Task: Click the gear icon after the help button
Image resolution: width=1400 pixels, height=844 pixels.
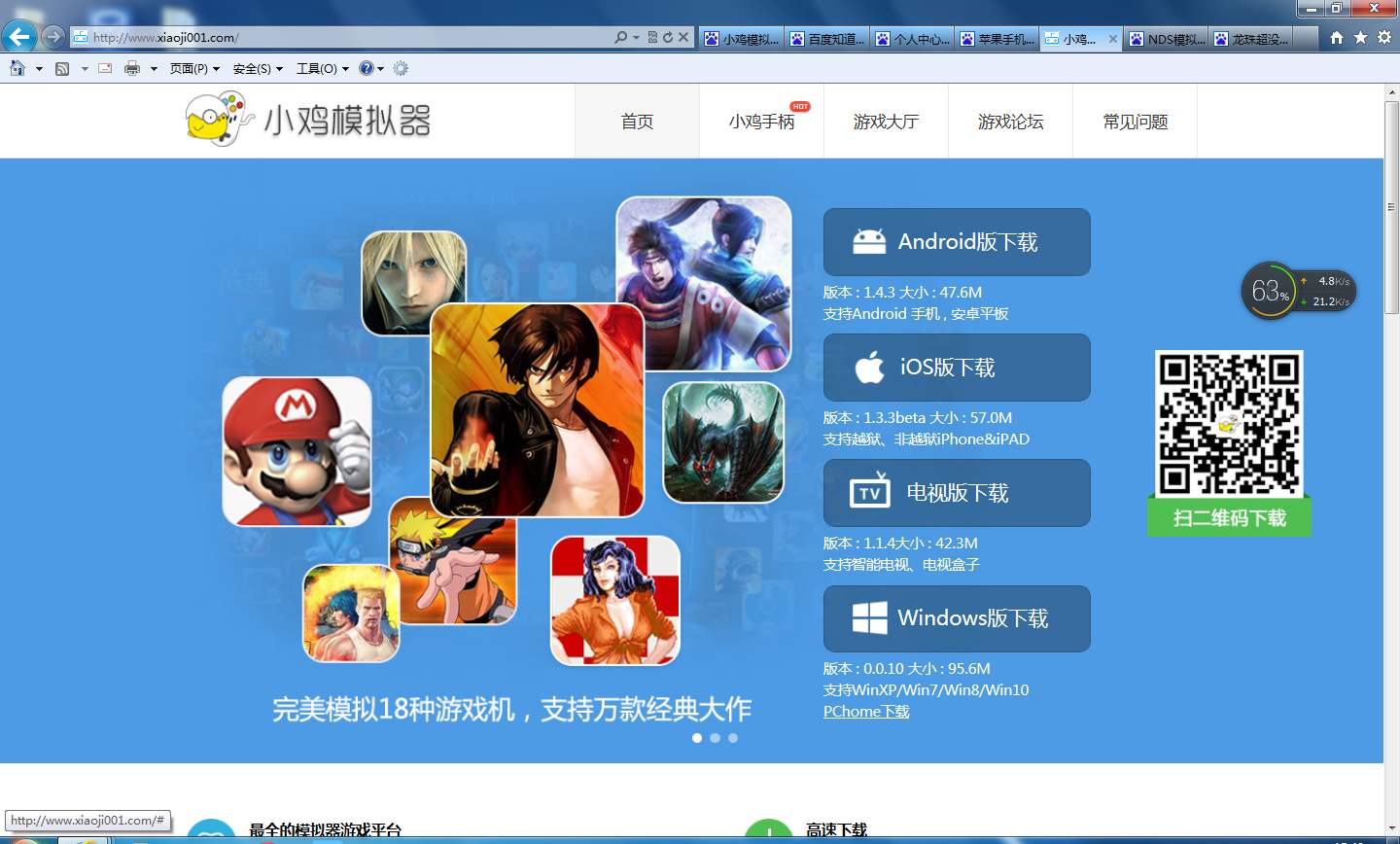Action: (x=401, y=68)
